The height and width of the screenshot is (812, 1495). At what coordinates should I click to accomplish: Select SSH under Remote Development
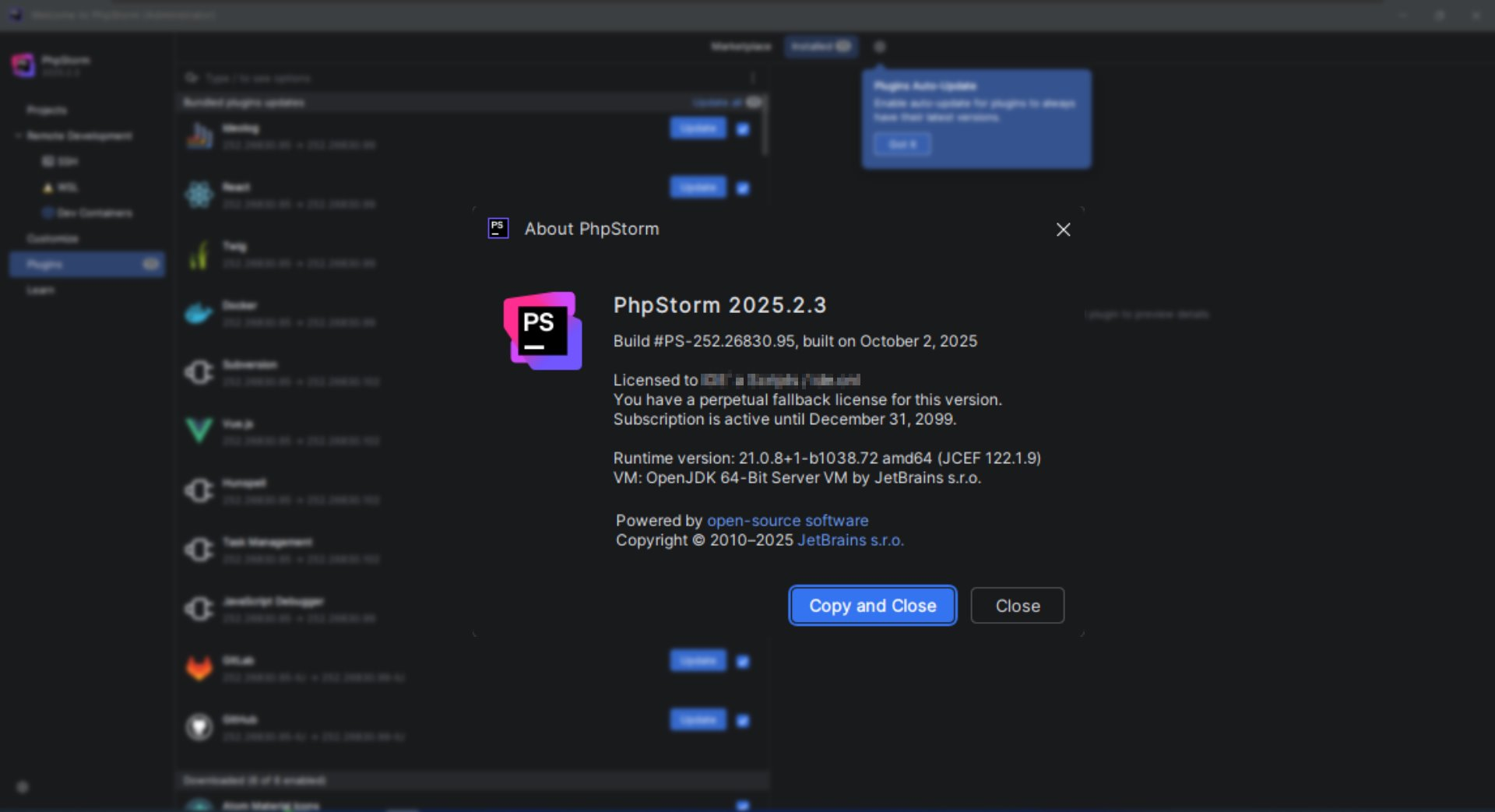pyautogui.click(x=68, y=161)
